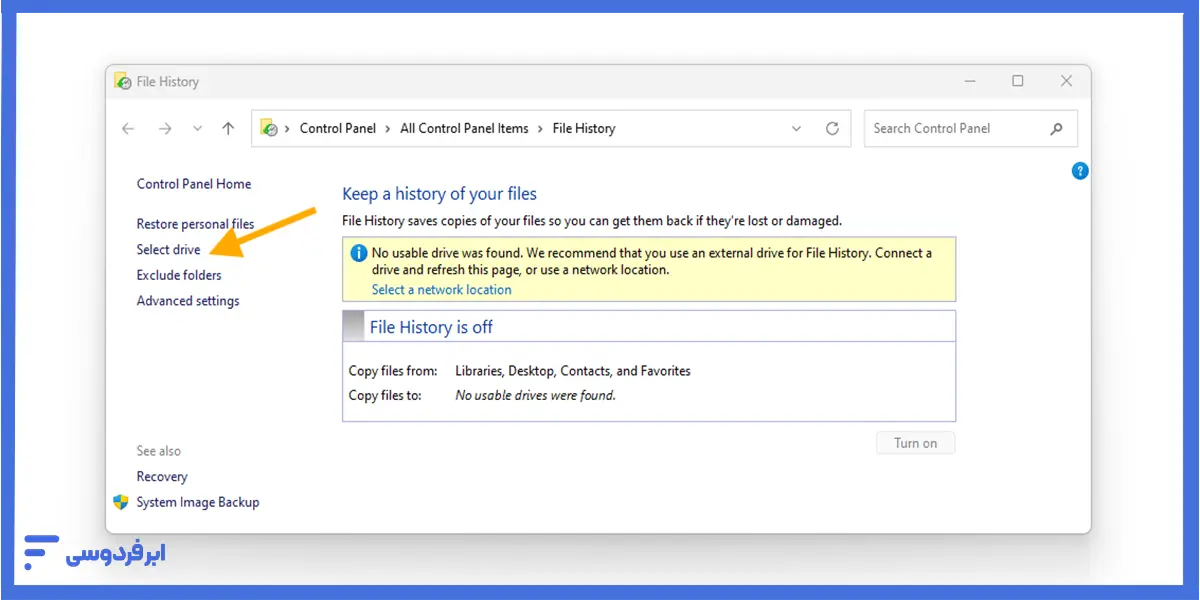Open the recent locations chevron
This screenshot has width=1200, height=600.
(x=197, y=129)
